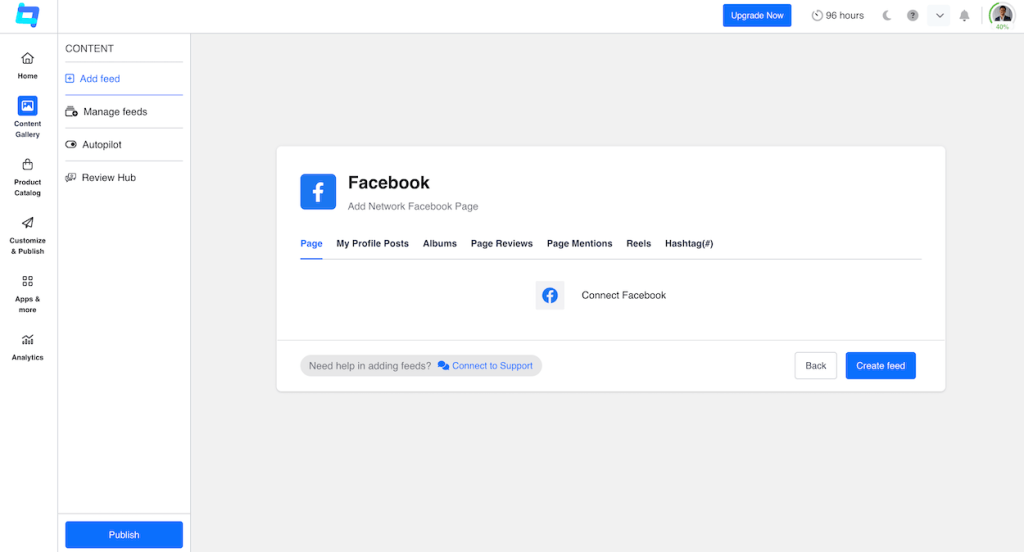Switch to the Albums tab

tap(440, 244)
